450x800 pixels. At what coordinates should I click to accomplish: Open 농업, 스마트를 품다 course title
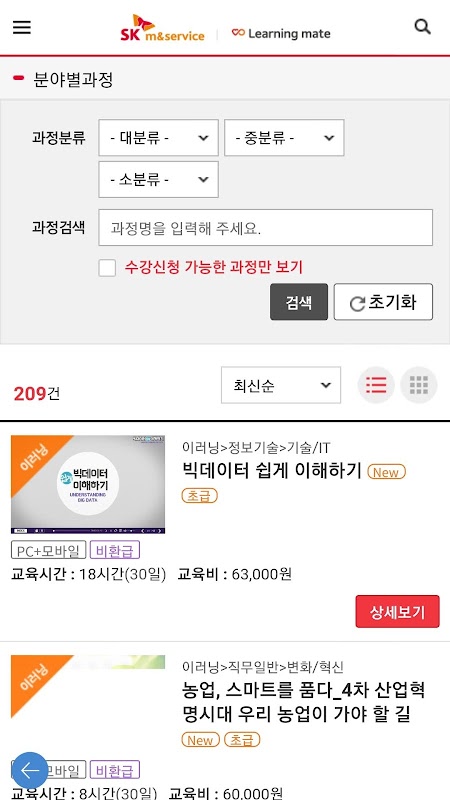pos(304,703)
